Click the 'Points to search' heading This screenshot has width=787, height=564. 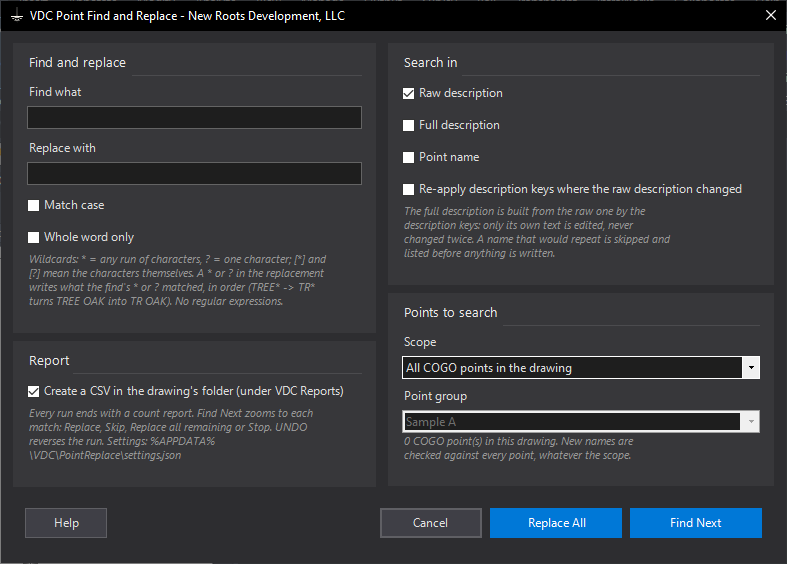(451, 313)
